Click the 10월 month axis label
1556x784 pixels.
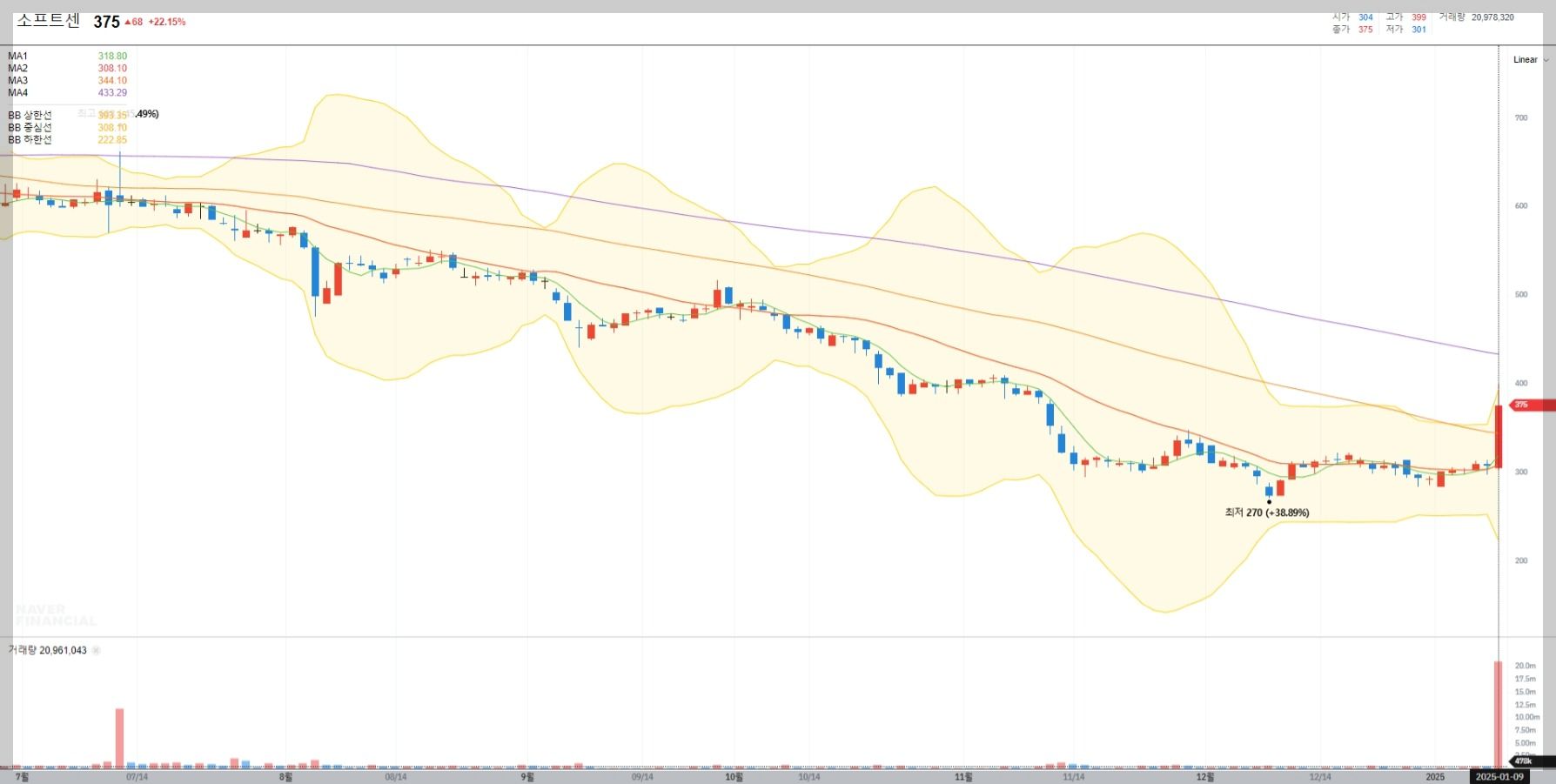tap(734, 777)
